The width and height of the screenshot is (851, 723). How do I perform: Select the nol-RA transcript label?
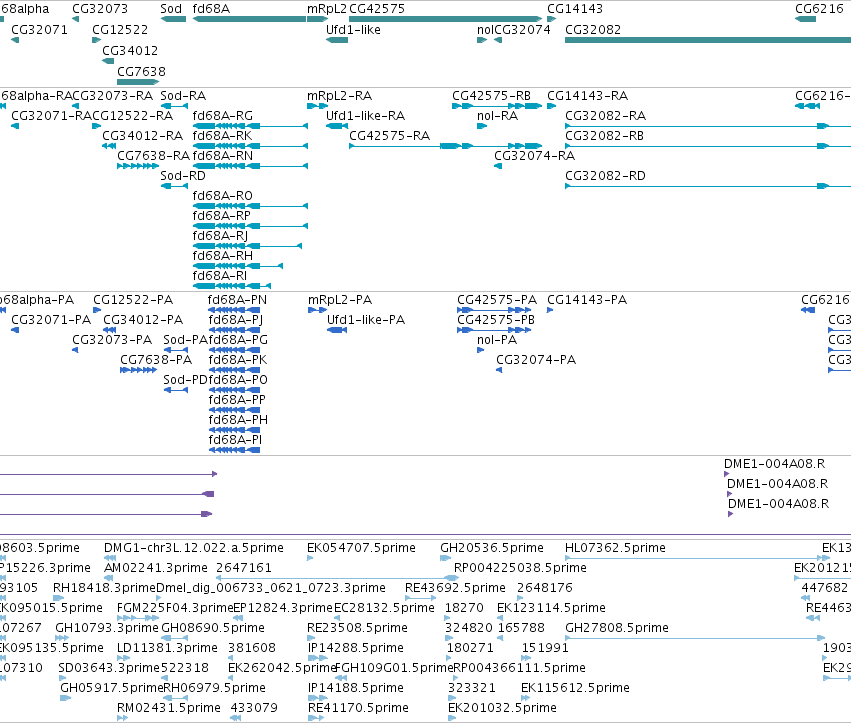coord(498,116)
